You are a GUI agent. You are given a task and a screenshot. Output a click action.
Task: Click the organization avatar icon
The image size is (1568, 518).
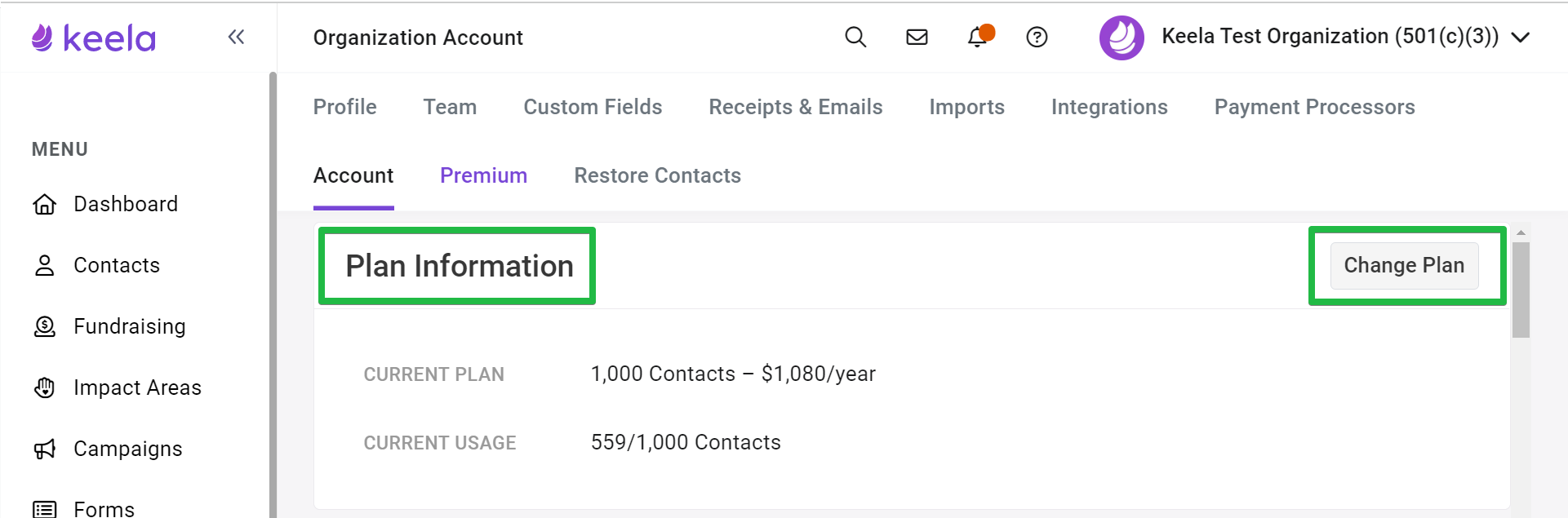click(1122, 38)
